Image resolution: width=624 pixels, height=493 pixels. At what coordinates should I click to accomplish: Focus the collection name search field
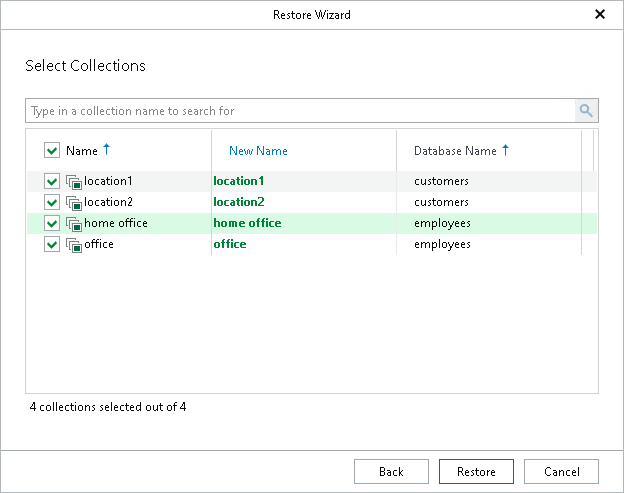[x=300, y=111]
